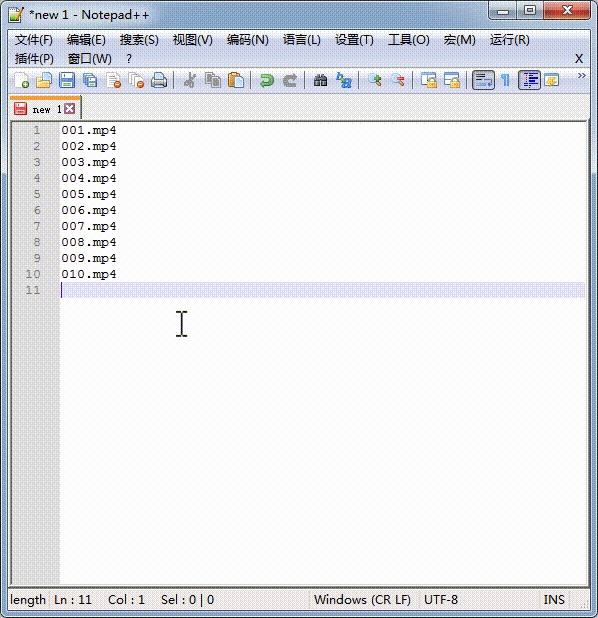This screenshot has height=618, width=598.
Task: Toggle synchronize horizontal scrolling icon
Action: pos(452,80)
